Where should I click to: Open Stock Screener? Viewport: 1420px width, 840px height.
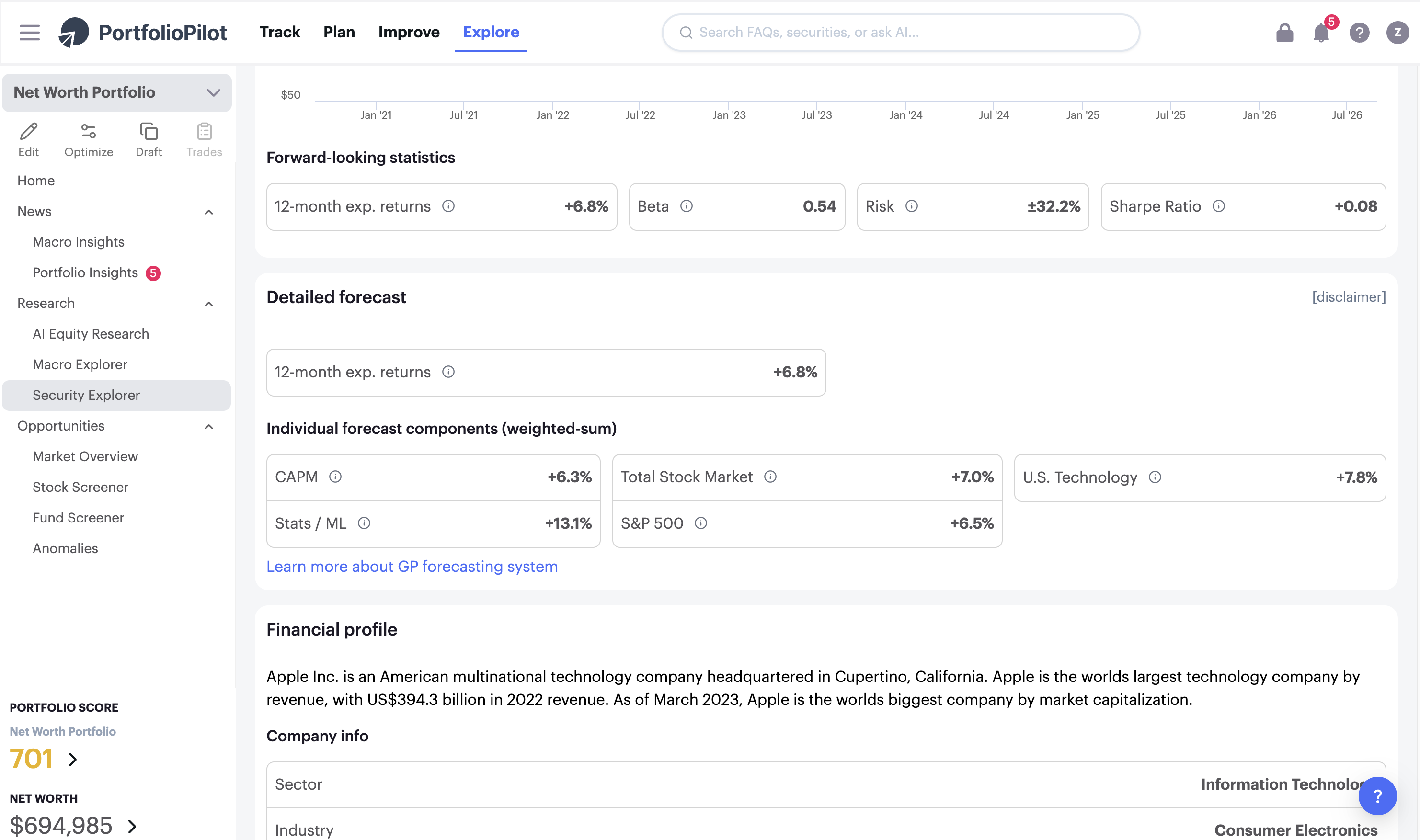[80, 487]
